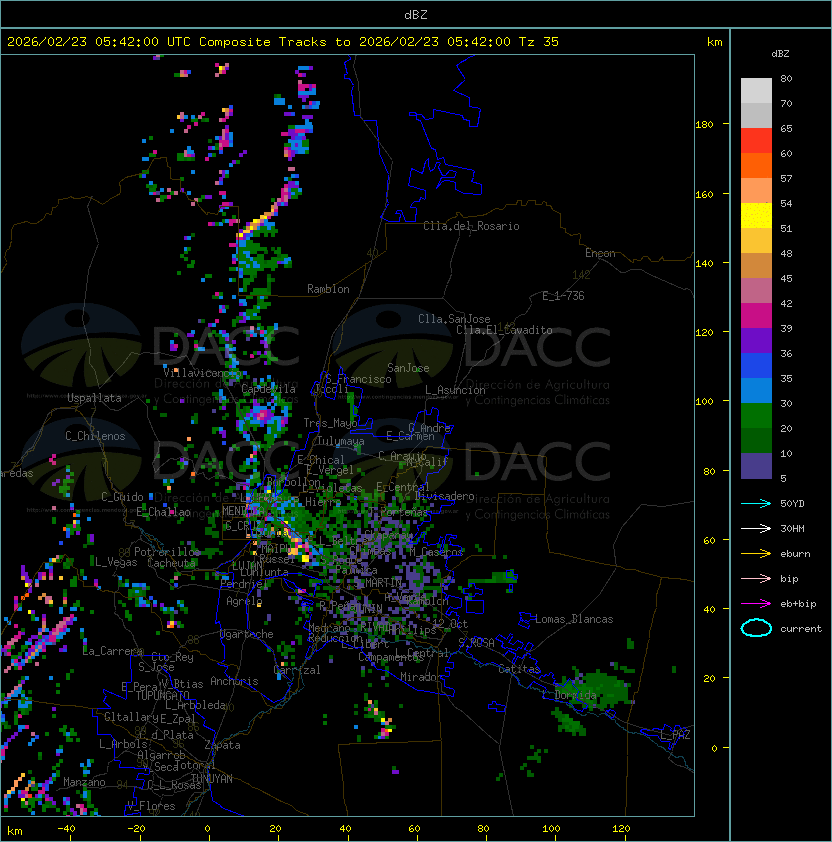Click the 'current' legend label
This screenshot has height=842, width=832.
pos(801,629)
